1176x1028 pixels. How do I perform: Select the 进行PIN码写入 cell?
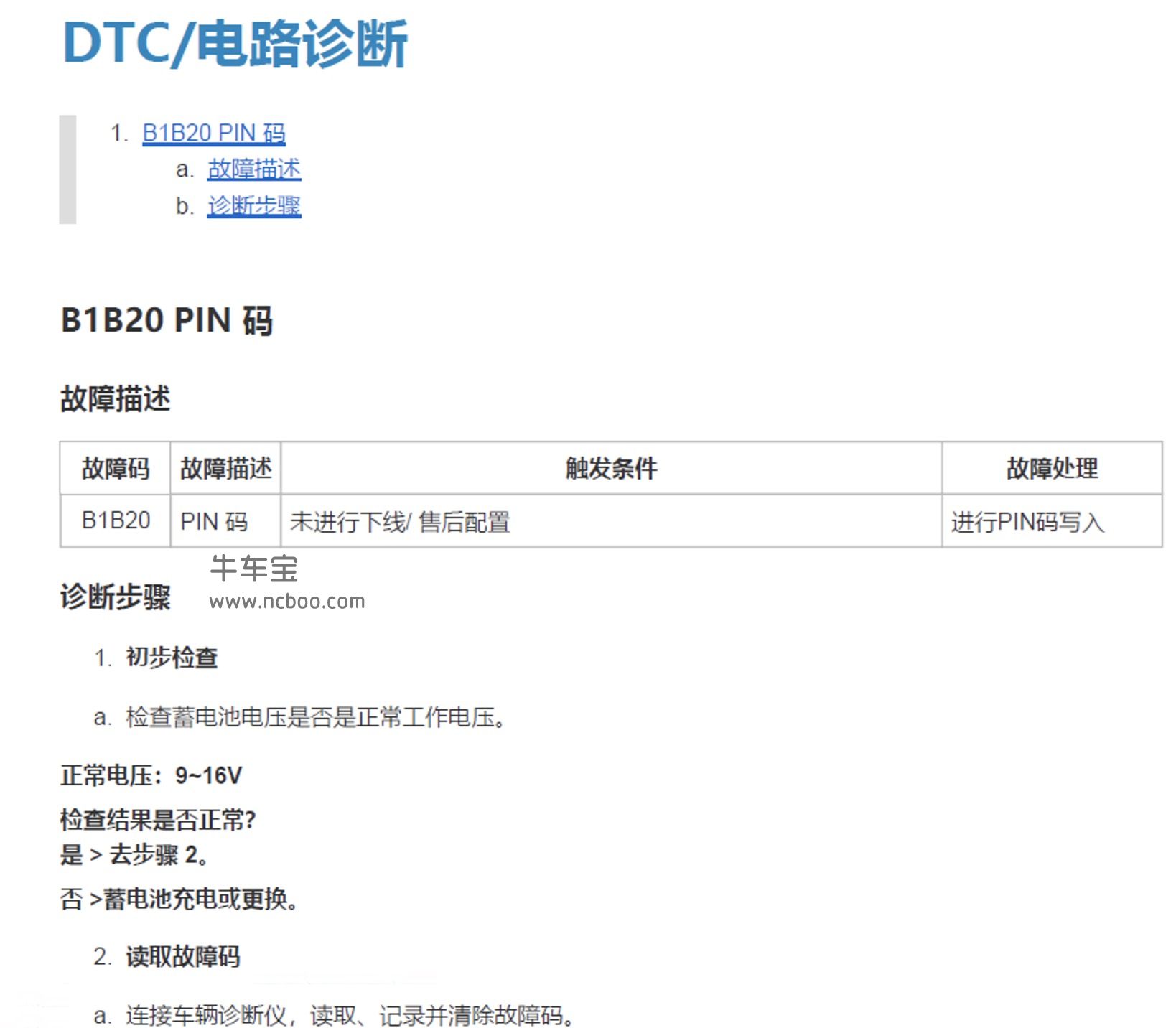pos(1052,521)
